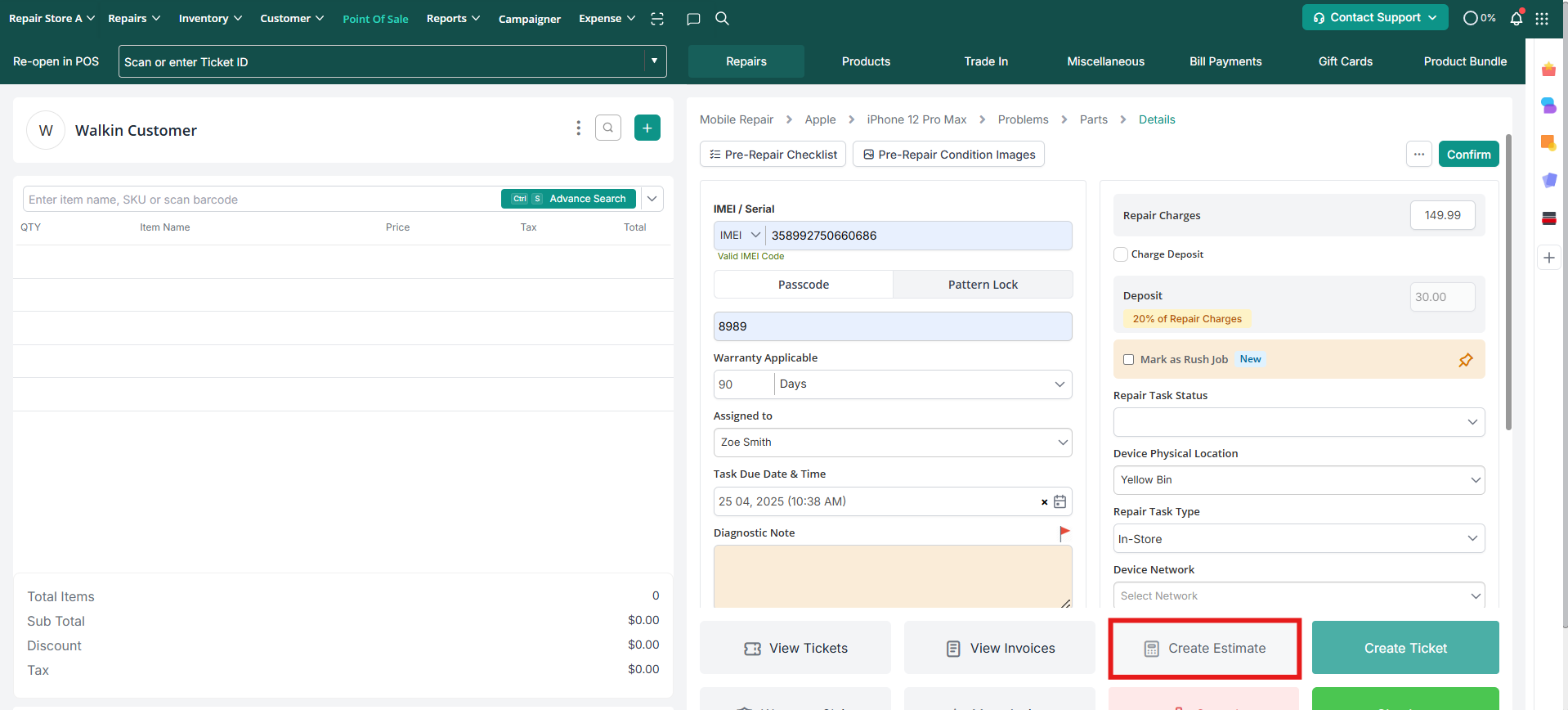This screenshot has height=710, width=1568.
Task: Open the Reports menu
Action: (453, 18)
